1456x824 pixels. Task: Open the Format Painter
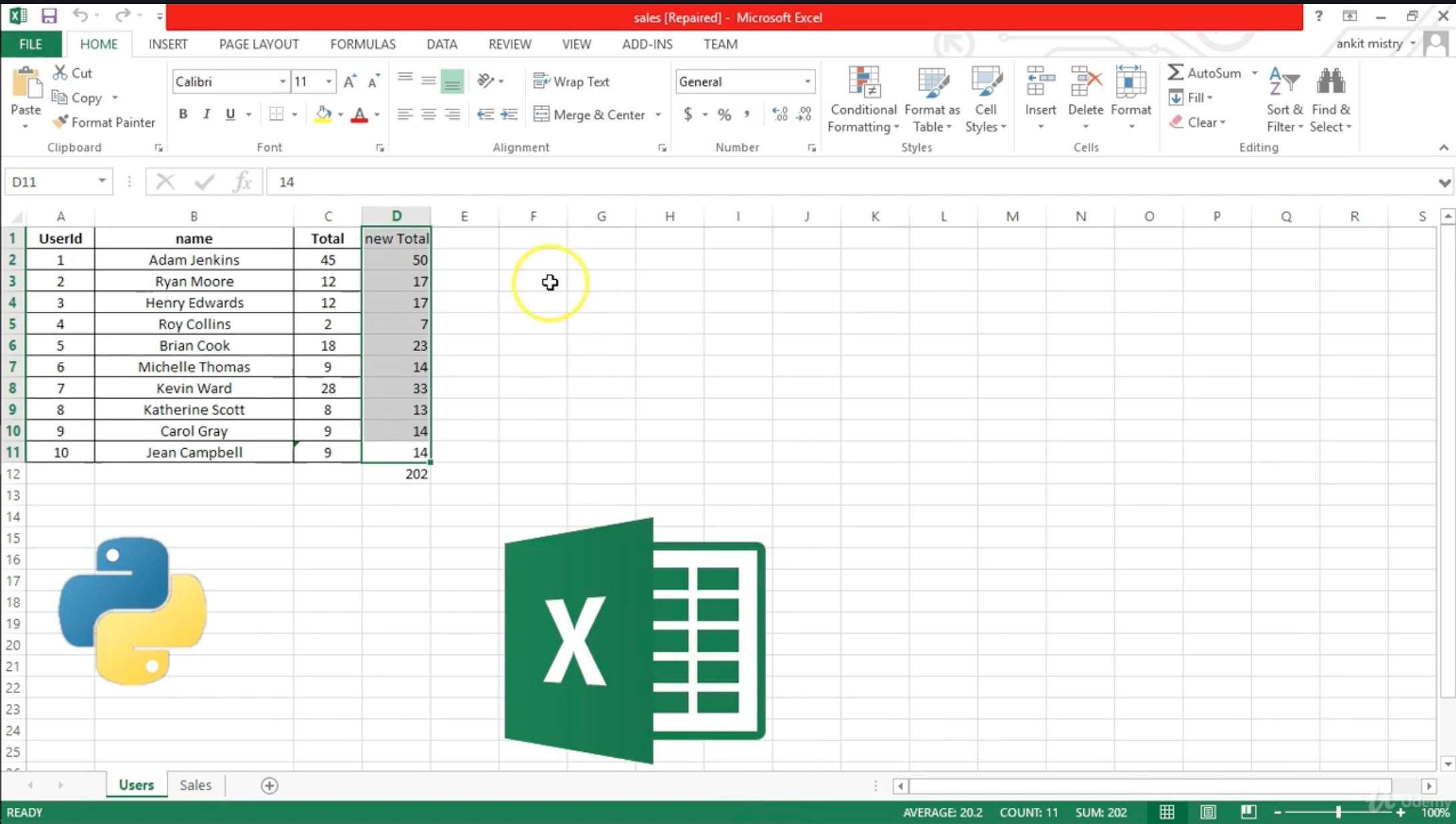tap(104, 122)
